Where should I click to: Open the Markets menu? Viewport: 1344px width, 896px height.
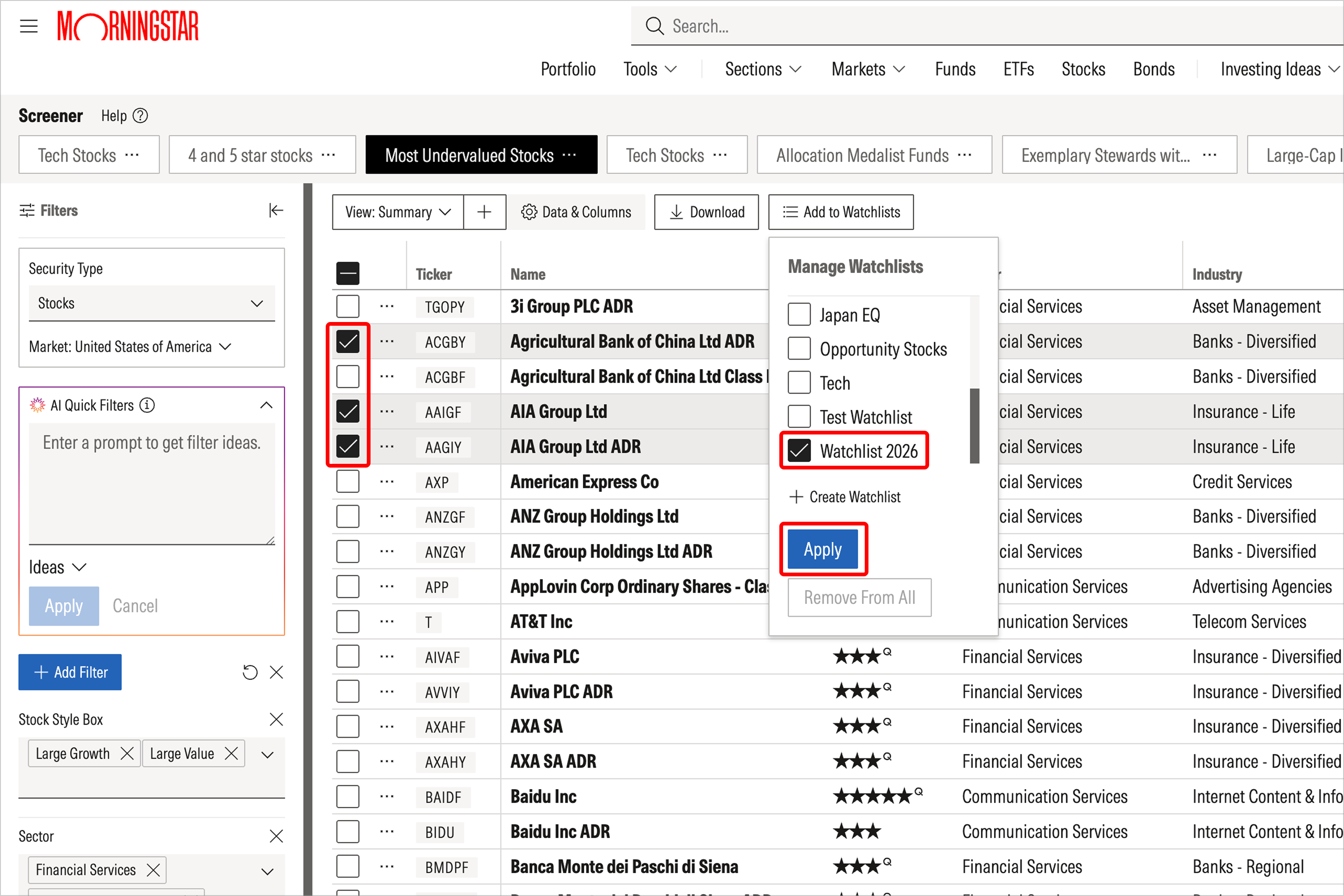coord(868,69)
